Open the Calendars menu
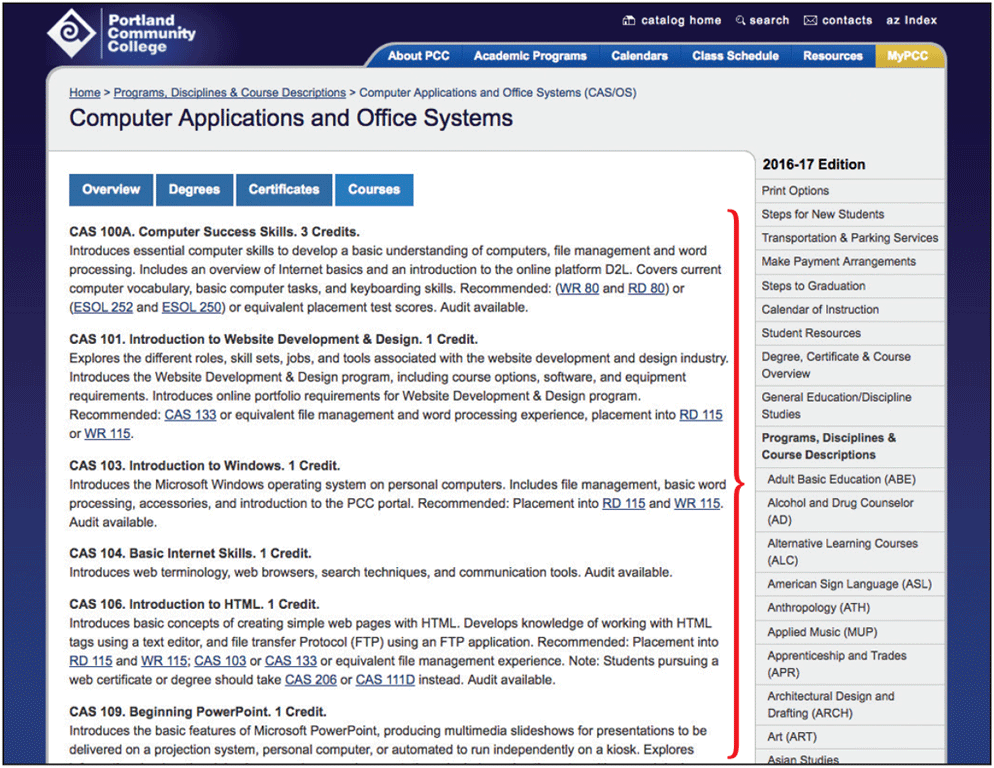 tap(639, 56)
